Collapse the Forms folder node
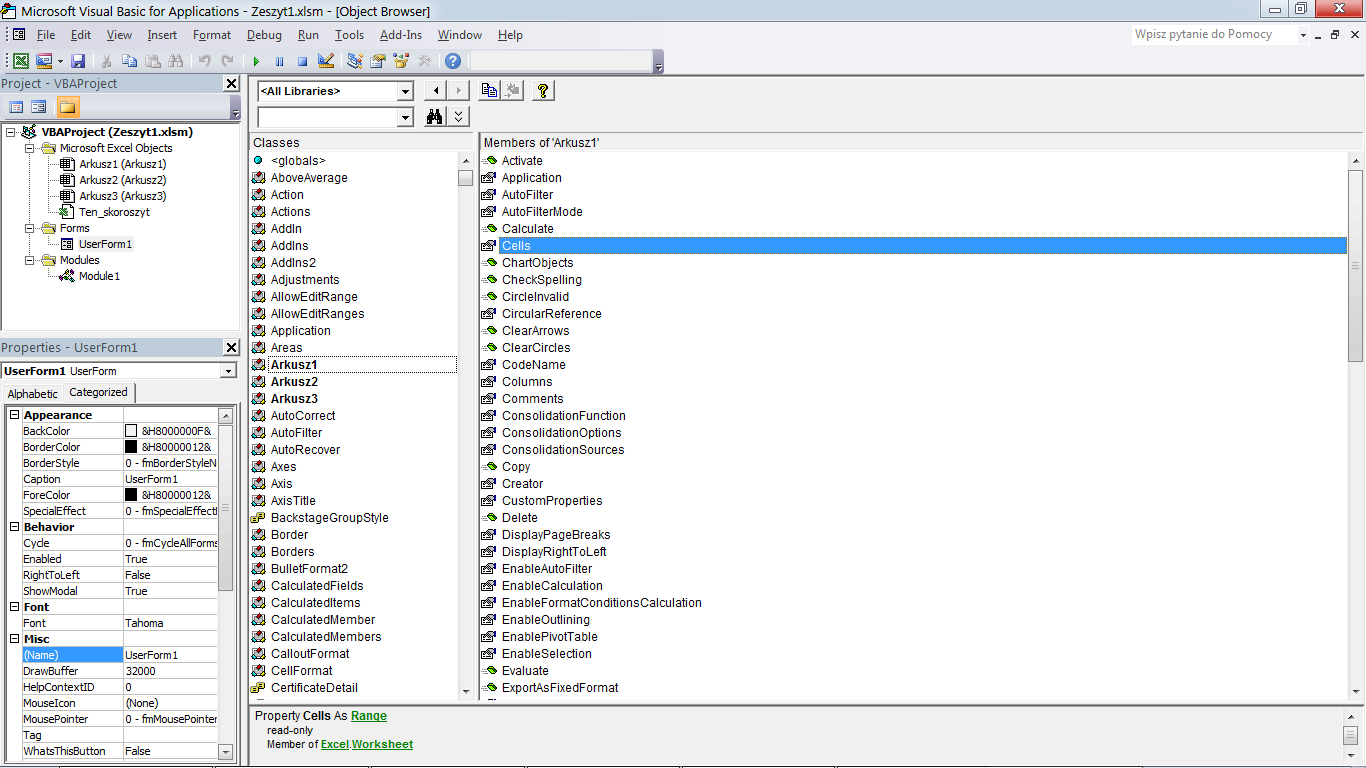 [30, 228]
